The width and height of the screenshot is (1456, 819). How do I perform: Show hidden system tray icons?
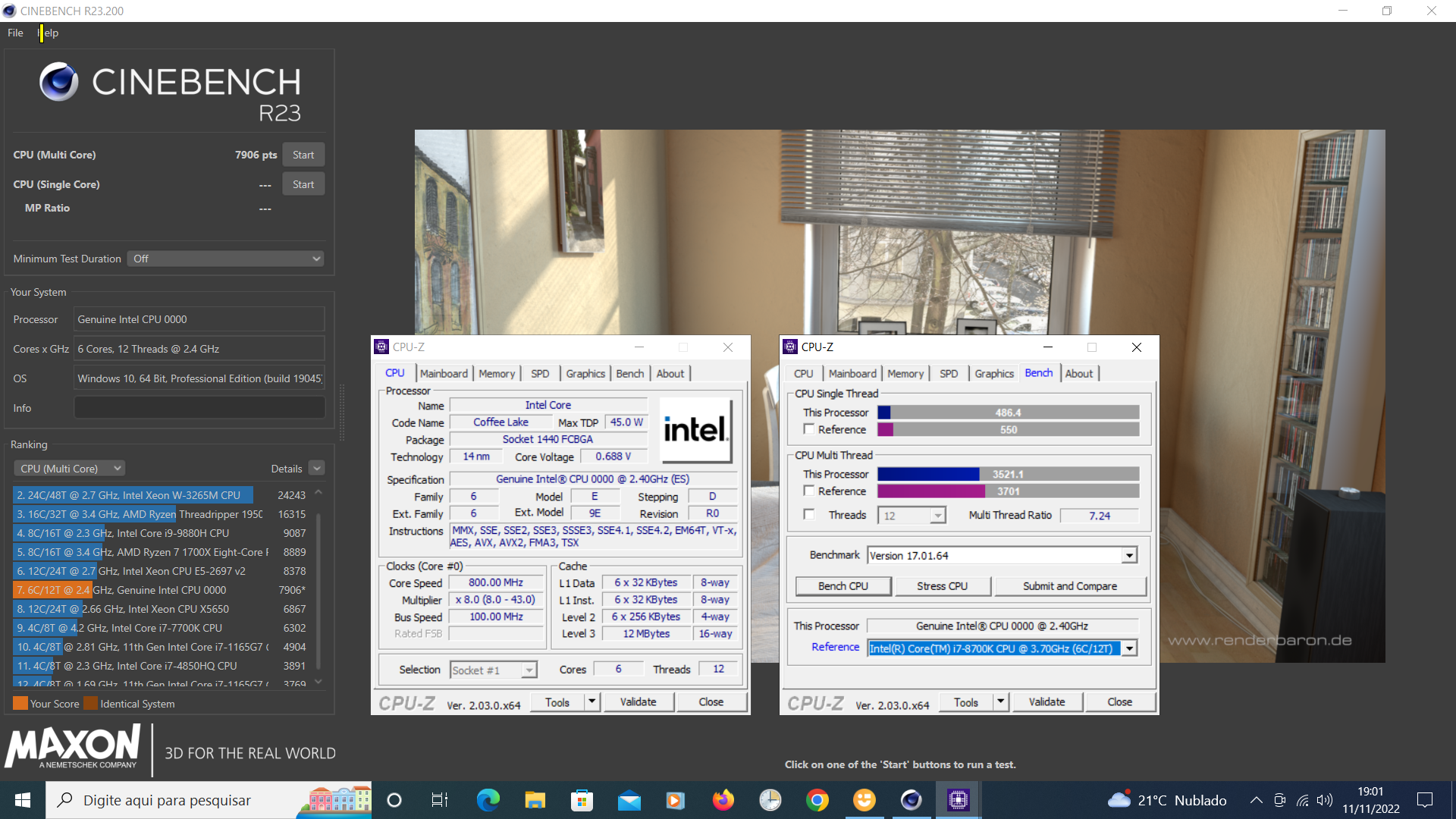click(x=1256, y=800)
